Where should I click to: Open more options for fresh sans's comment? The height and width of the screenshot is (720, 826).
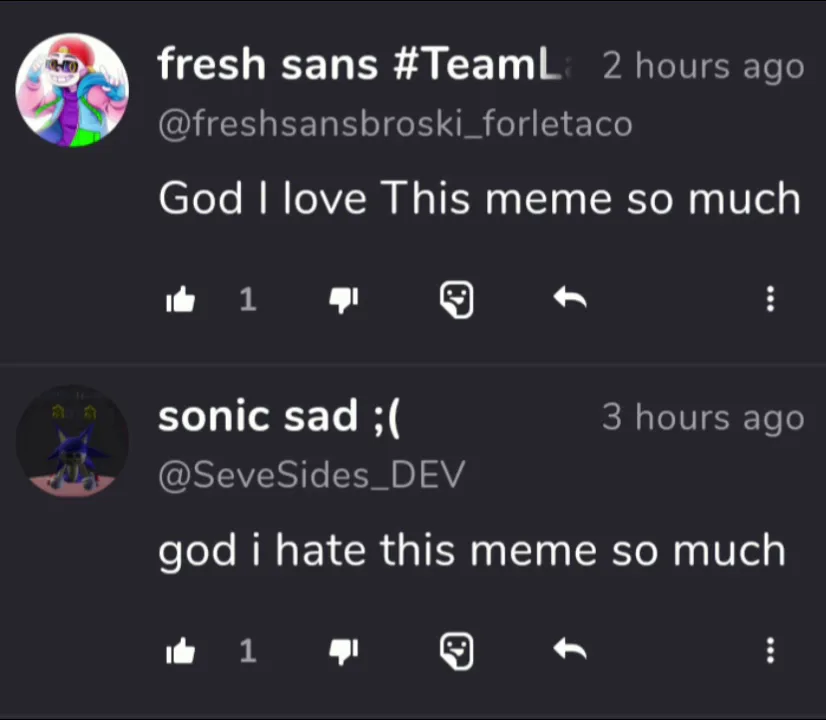770,299
